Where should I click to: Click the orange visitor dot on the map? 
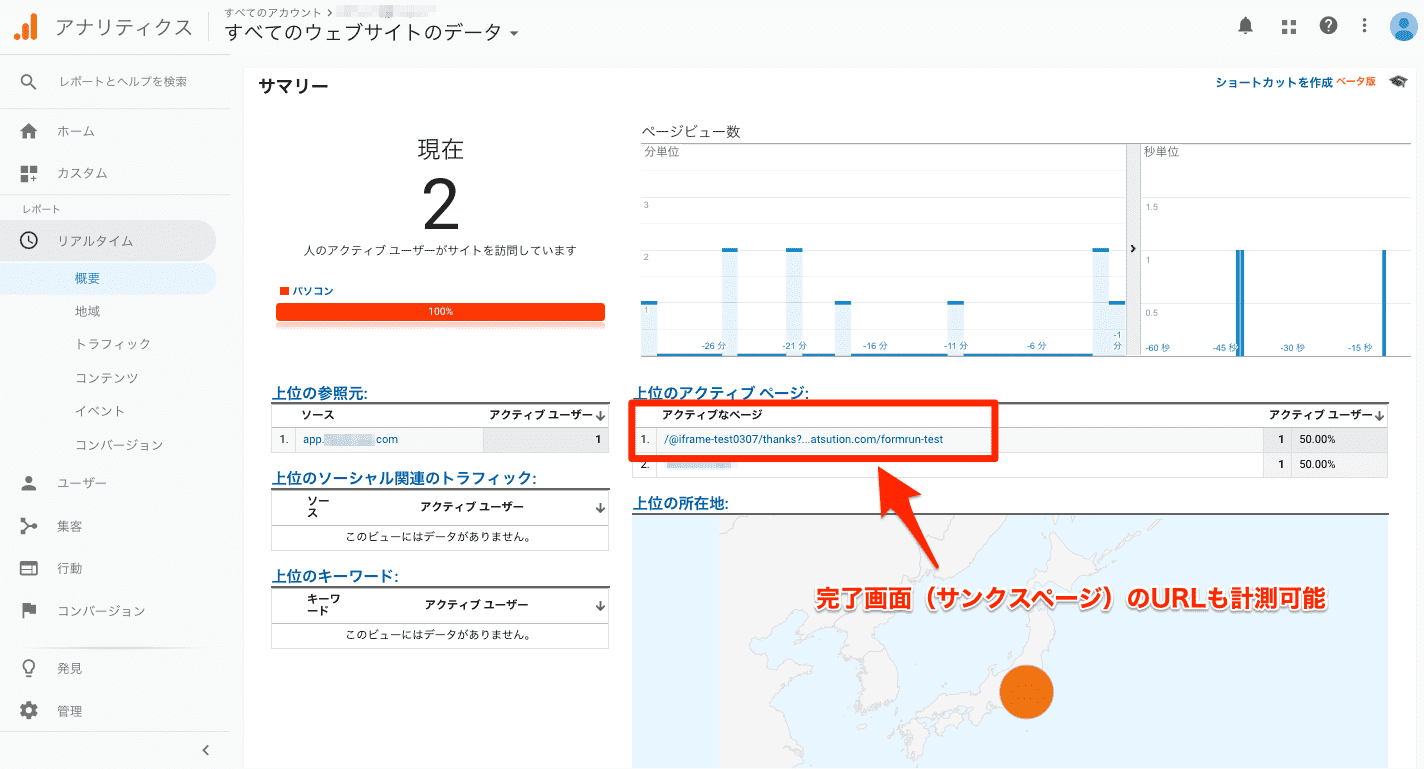[x=1026, y=691]
